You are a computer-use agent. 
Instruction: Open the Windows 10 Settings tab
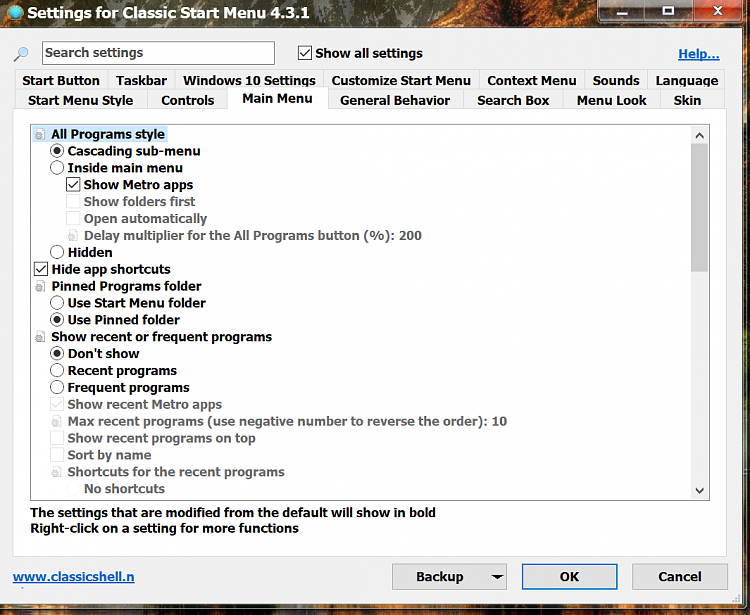249,80
